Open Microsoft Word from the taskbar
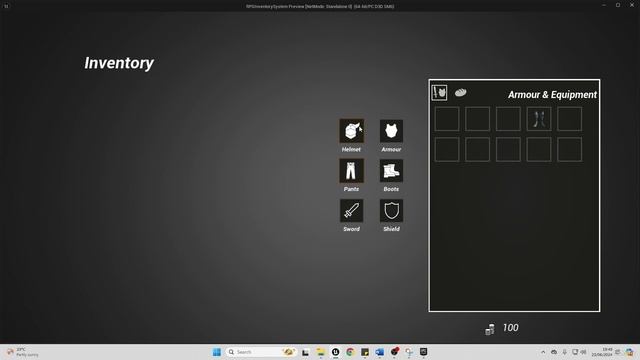Viewport: 640px width, 360px height. [x=380, y=352]
